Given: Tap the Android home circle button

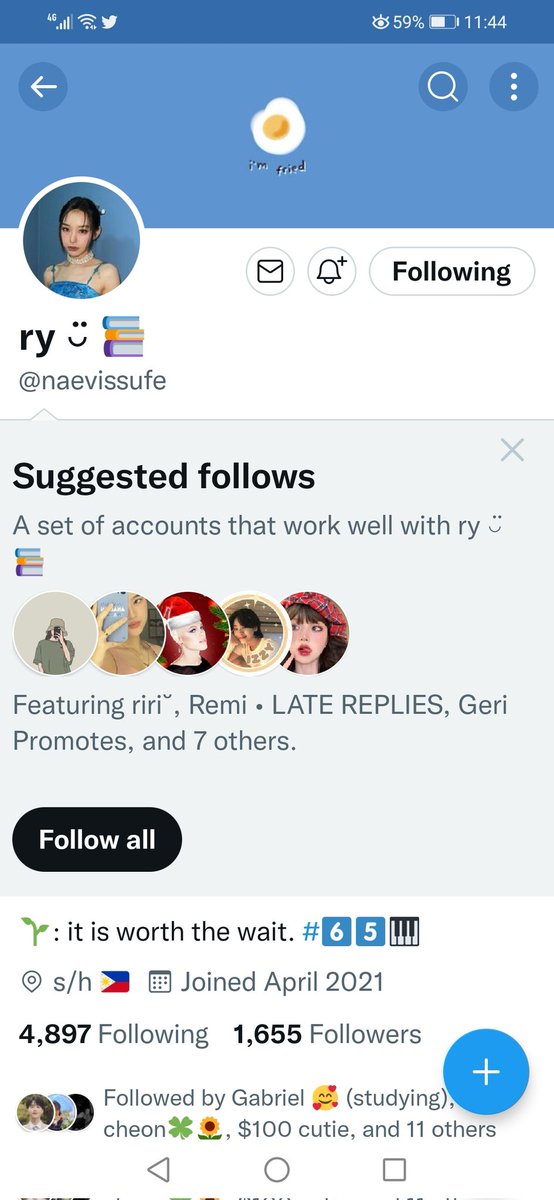Looking at the screenshot, I should pos(277,1170).
